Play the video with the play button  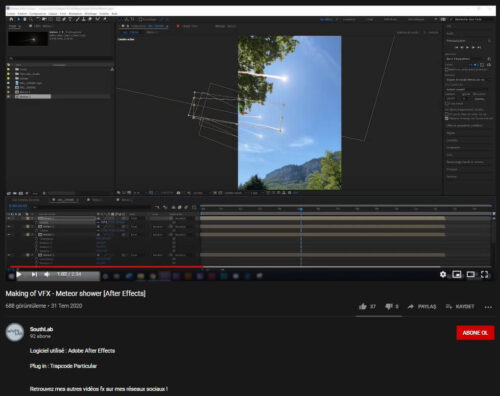click(19, 274)
